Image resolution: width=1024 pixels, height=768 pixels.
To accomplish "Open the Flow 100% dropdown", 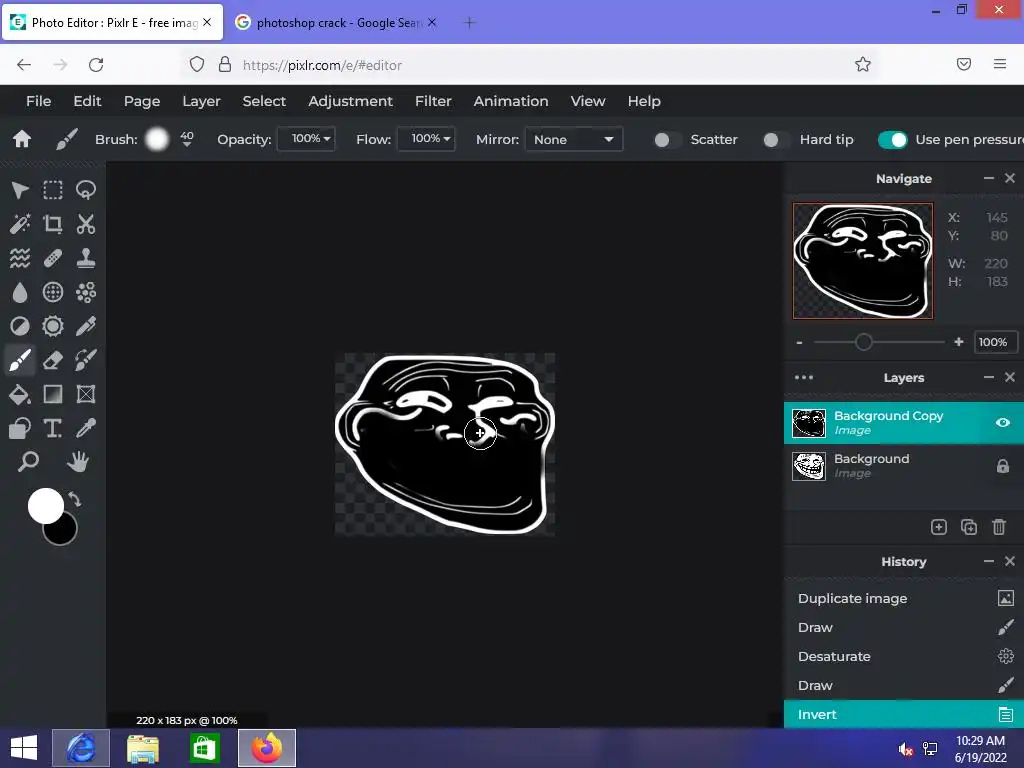I will click(426, 138).
